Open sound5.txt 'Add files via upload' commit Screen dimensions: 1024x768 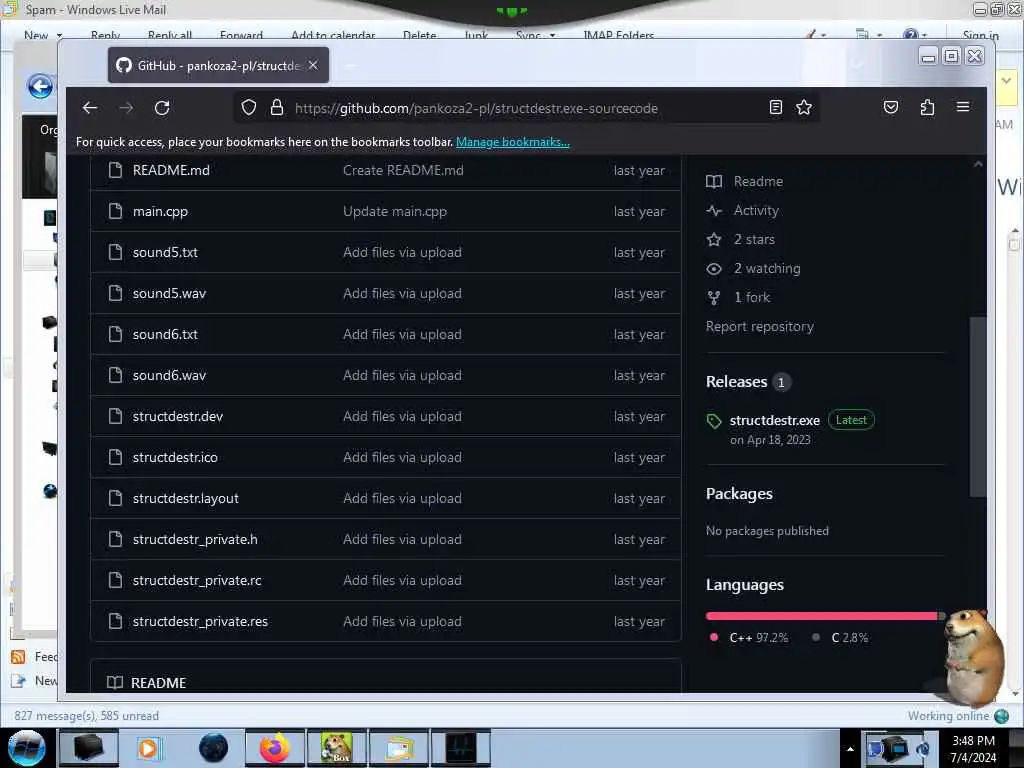pos(402,252)
